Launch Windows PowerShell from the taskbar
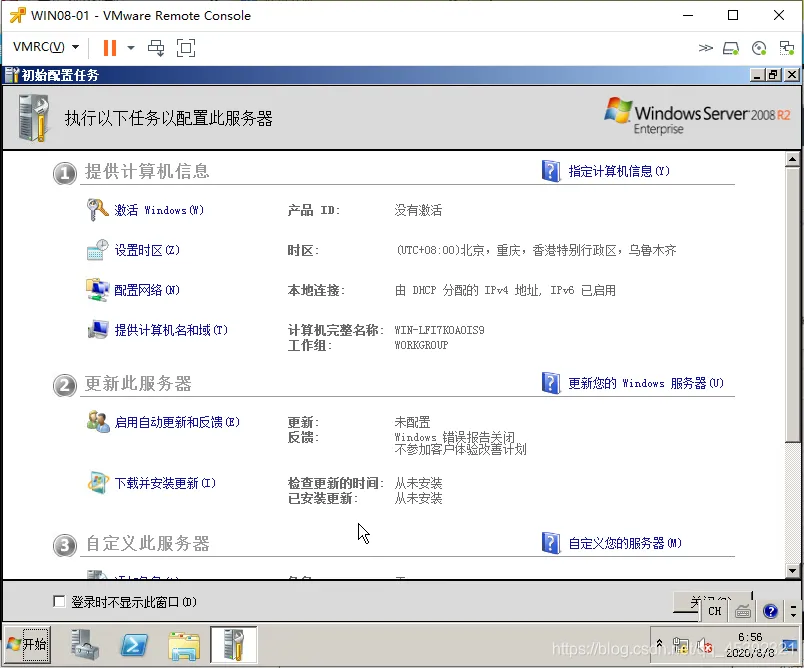804x668 pixels. point(134,644)
